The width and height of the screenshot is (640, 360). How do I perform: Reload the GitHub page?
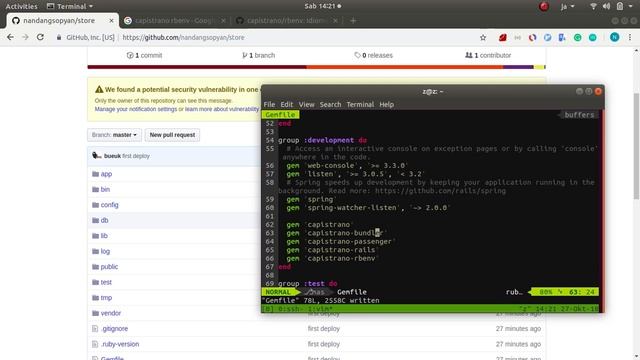(x=40, y=37)
